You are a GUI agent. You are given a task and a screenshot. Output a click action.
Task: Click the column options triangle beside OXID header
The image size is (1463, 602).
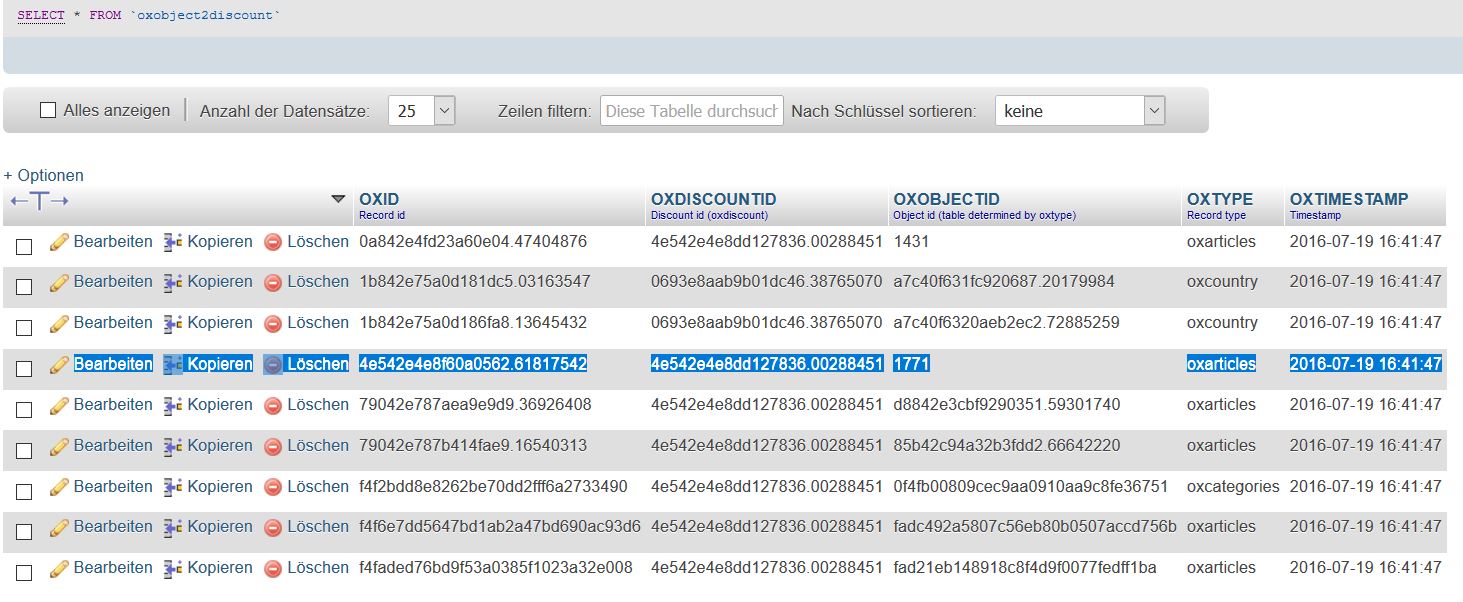[338, 200]
